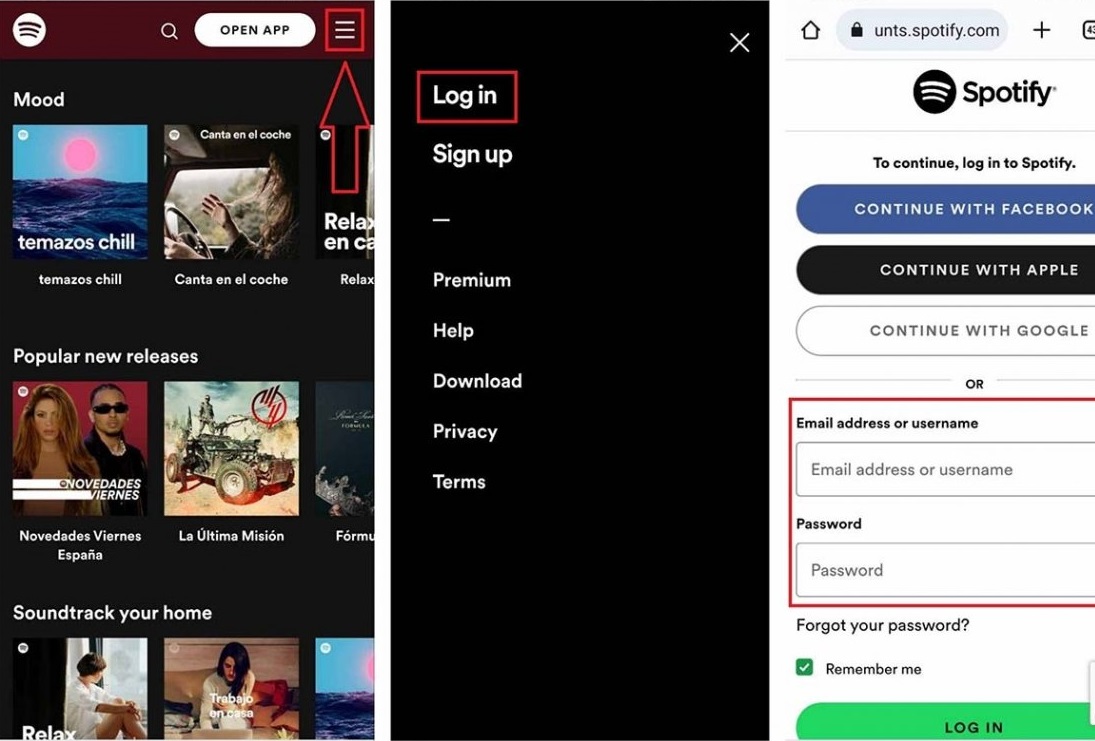Open Premium in the side menu
This screenshot has height=741, width=1095.
[472, 280]
